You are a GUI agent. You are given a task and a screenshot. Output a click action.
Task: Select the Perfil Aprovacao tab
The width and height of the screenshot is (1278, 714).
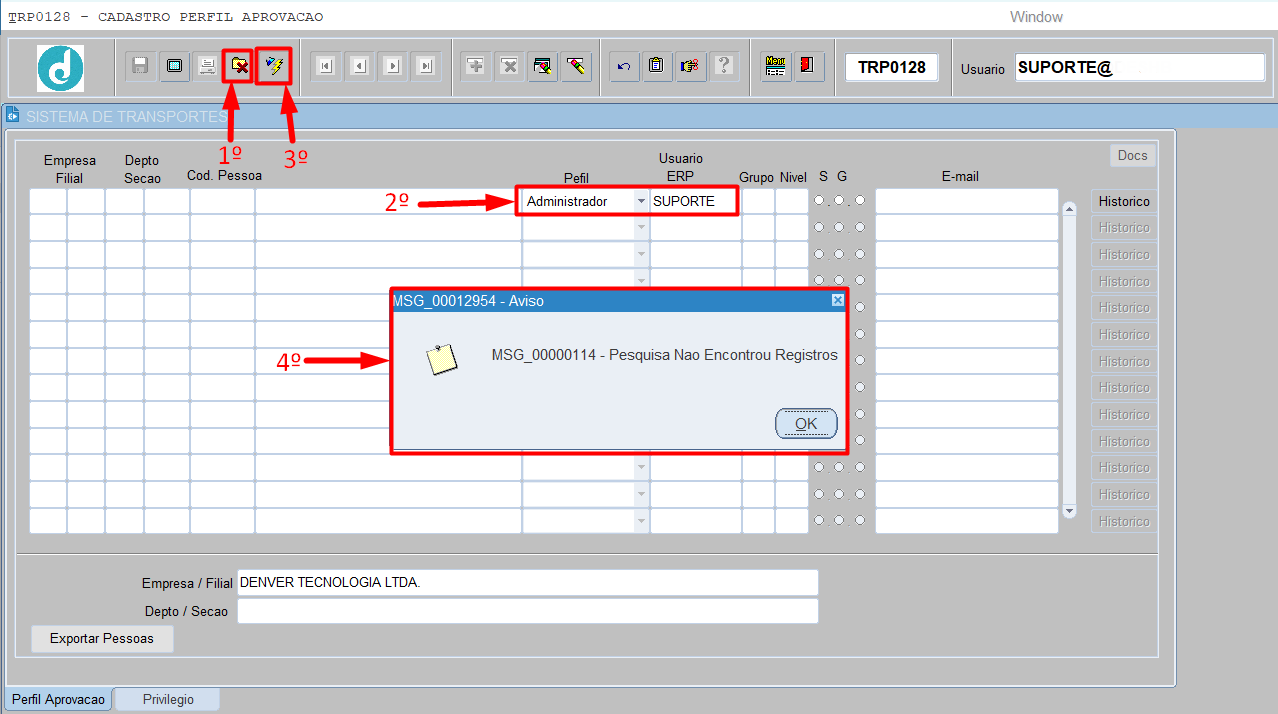58,699
